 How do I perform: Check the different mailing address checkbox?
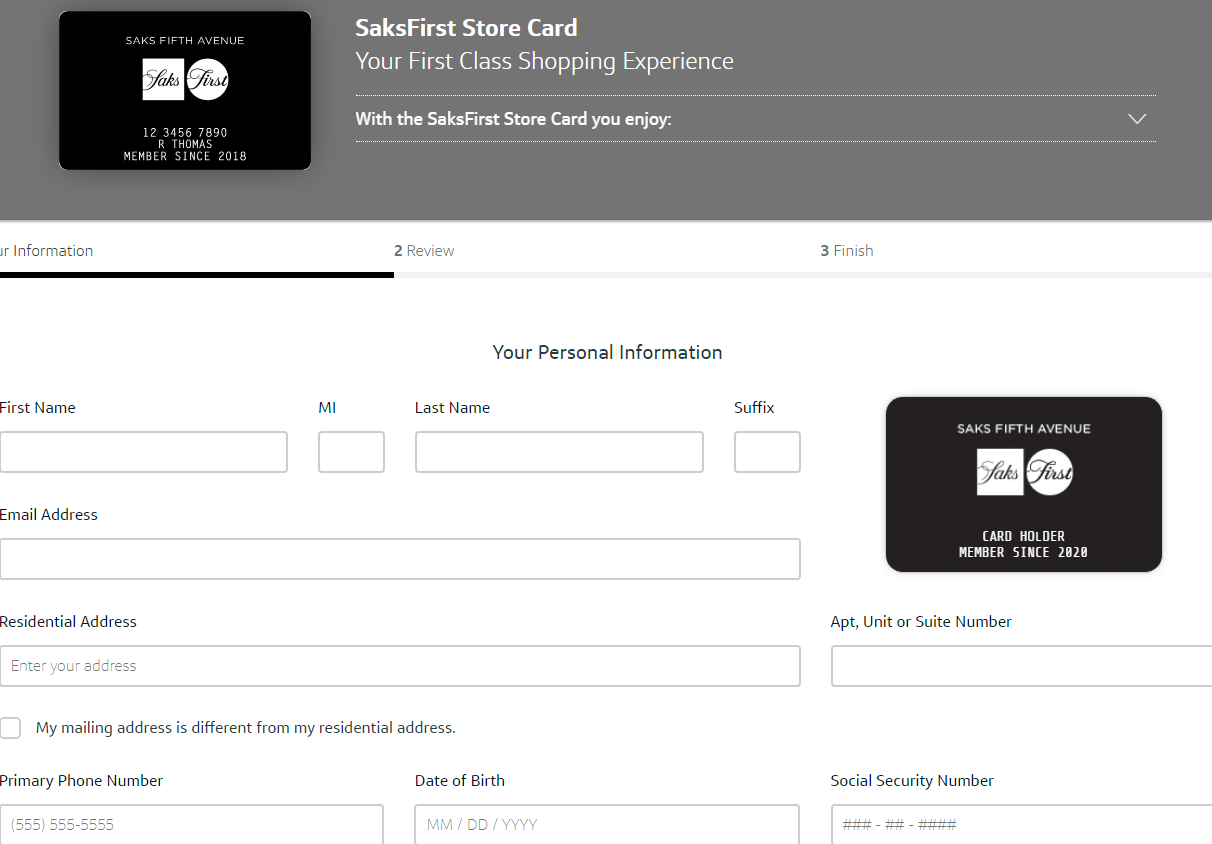[x=10, y=728]
